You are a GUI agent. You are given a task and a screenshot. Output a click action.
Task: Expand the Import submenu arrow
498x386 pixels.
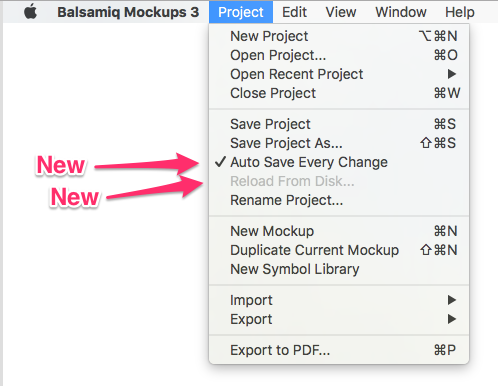point(452,300)
